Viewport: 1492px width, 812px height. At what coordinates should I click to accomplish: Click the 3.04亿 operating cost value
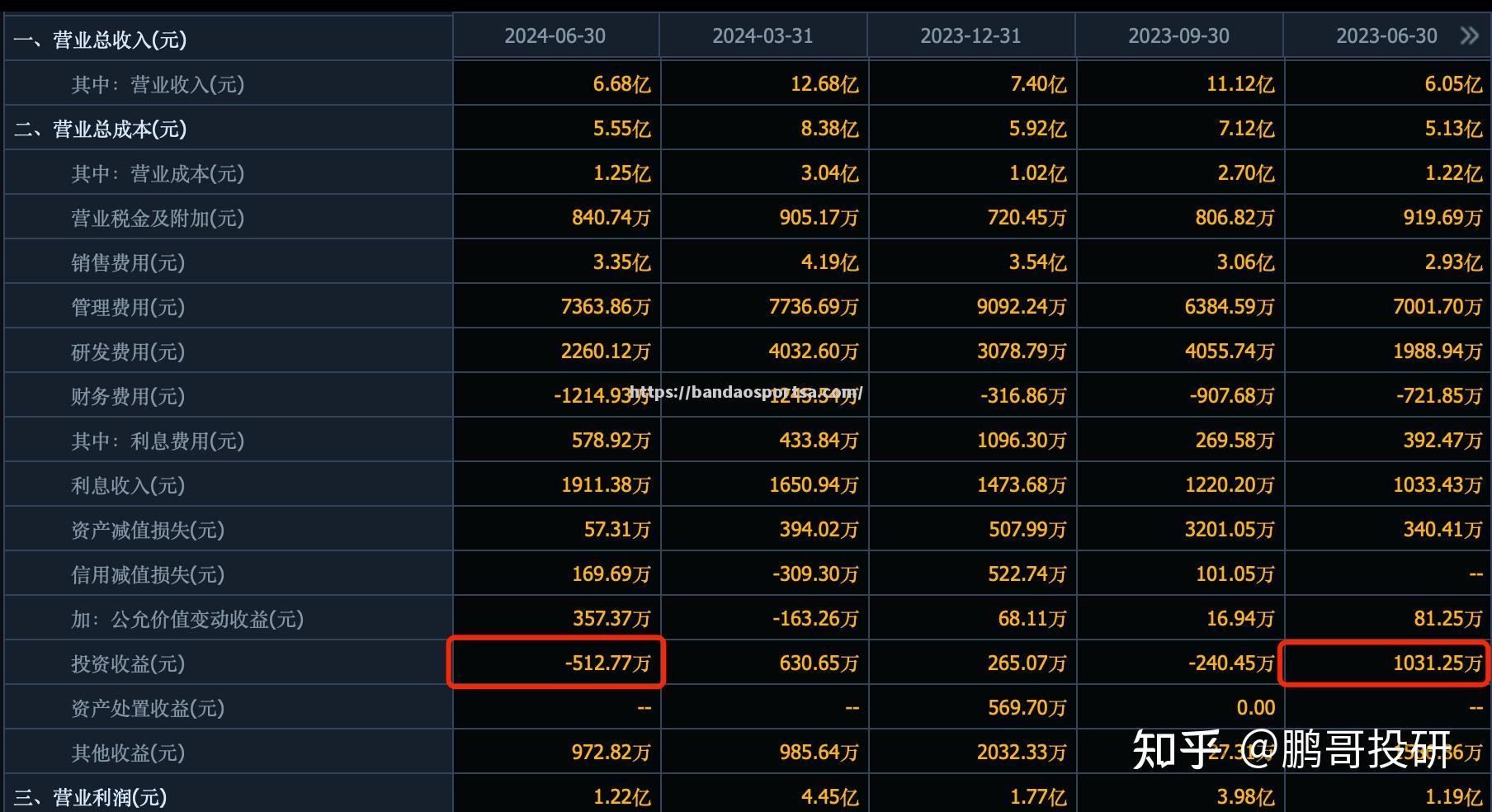(829, 173)
